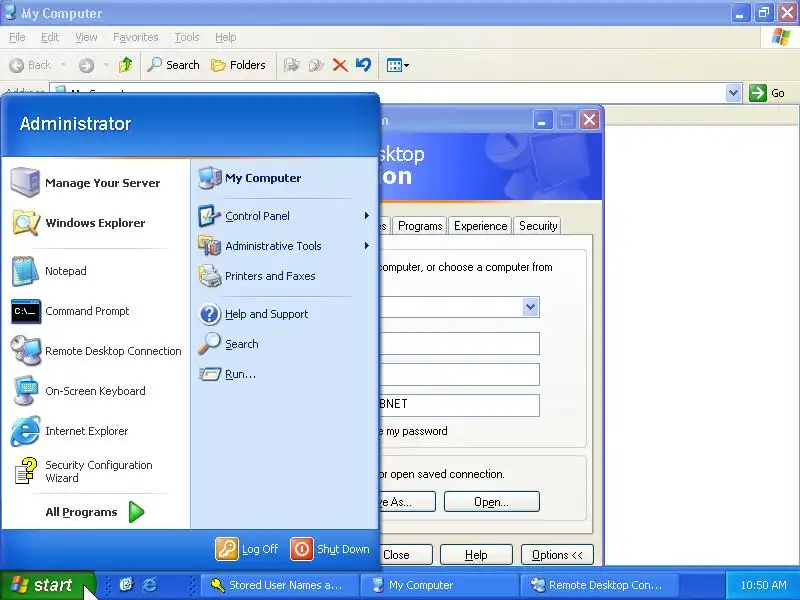Launch Command Prompt from Start menu
The height and width of the screenshot is (600, 800).
(95, 311)
